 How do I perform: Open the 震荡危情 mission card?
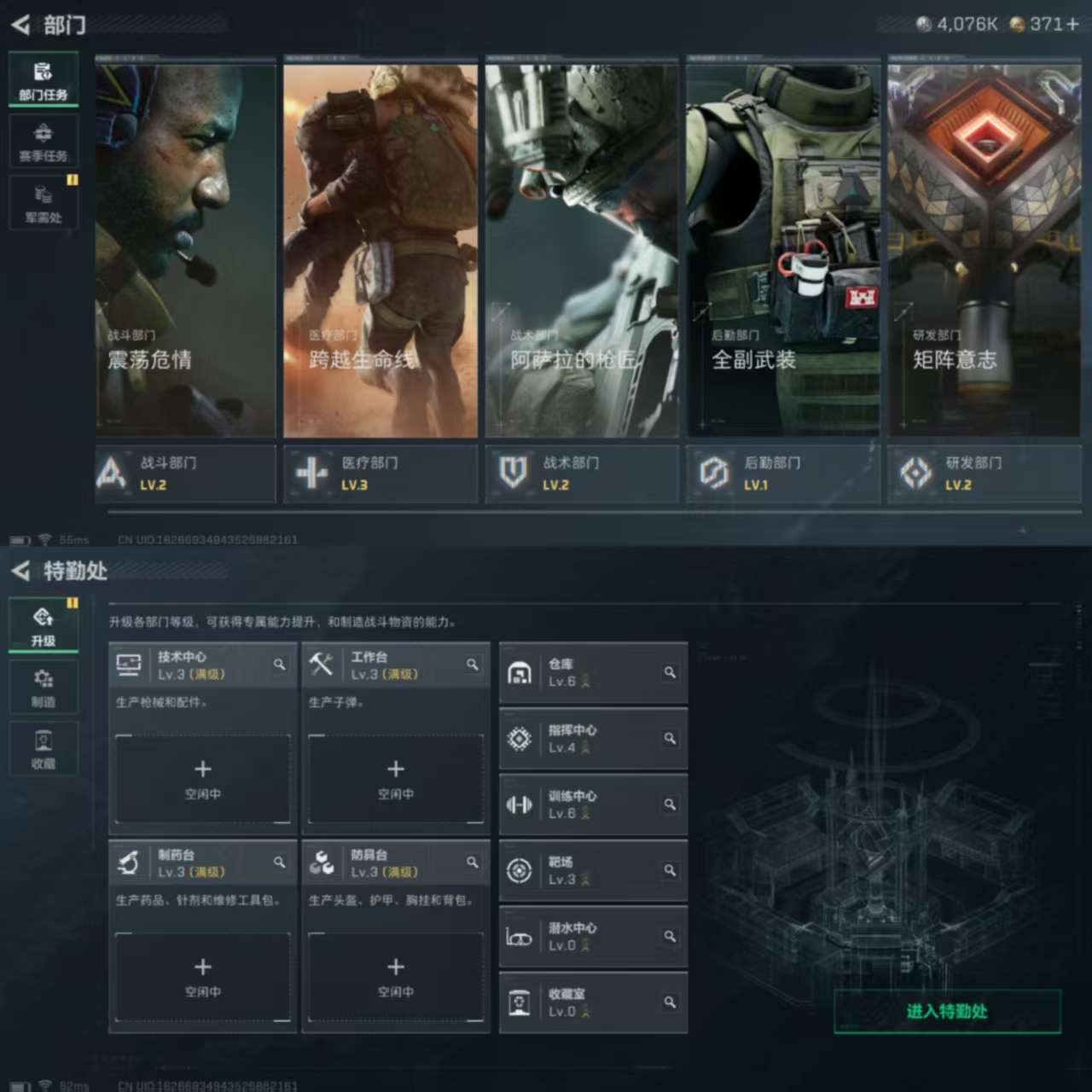pyautogui.click(x=185, y=247)
